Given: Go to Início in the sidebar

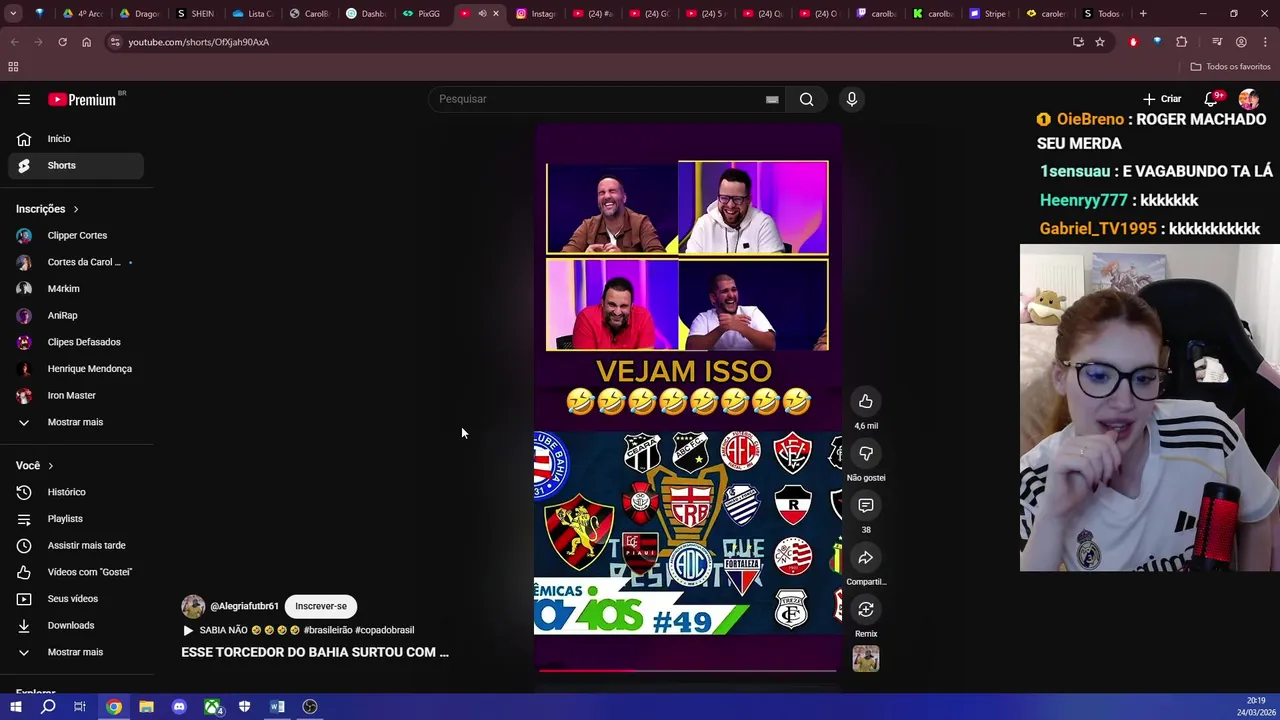Looking at the screenshot, I should [76, 139].
